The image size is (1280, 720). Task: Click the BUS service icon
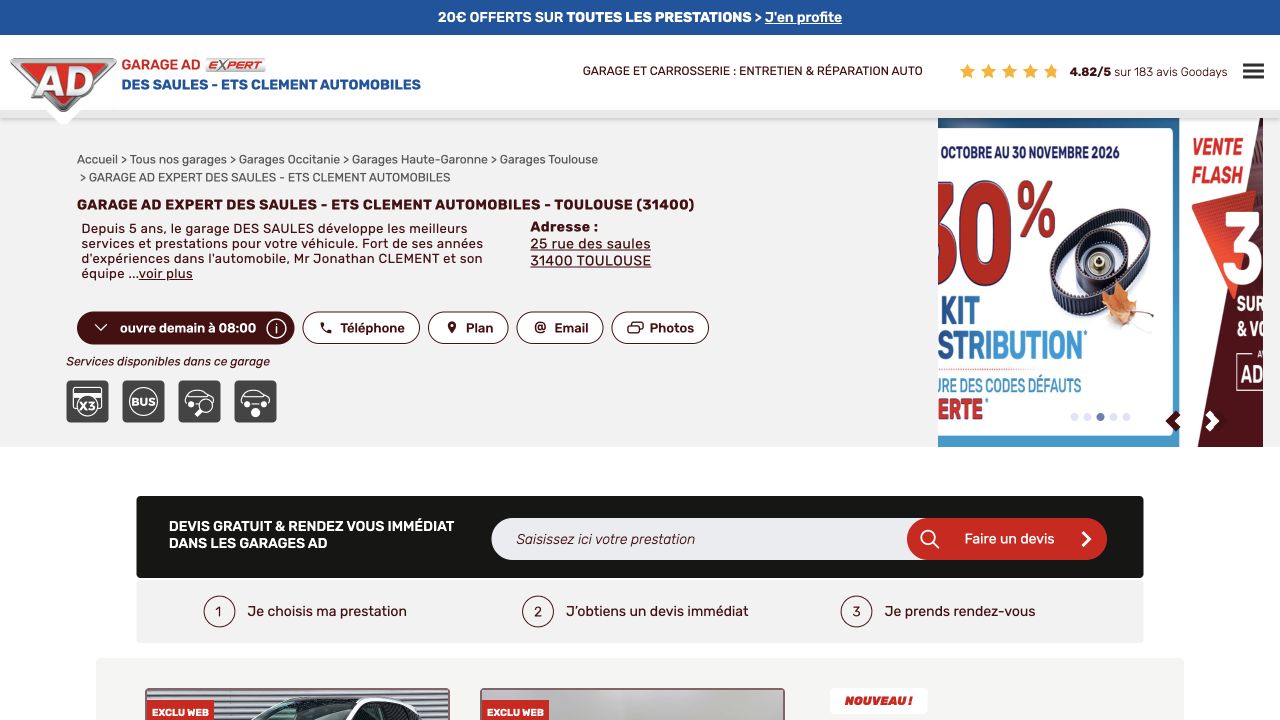point(143,402)
